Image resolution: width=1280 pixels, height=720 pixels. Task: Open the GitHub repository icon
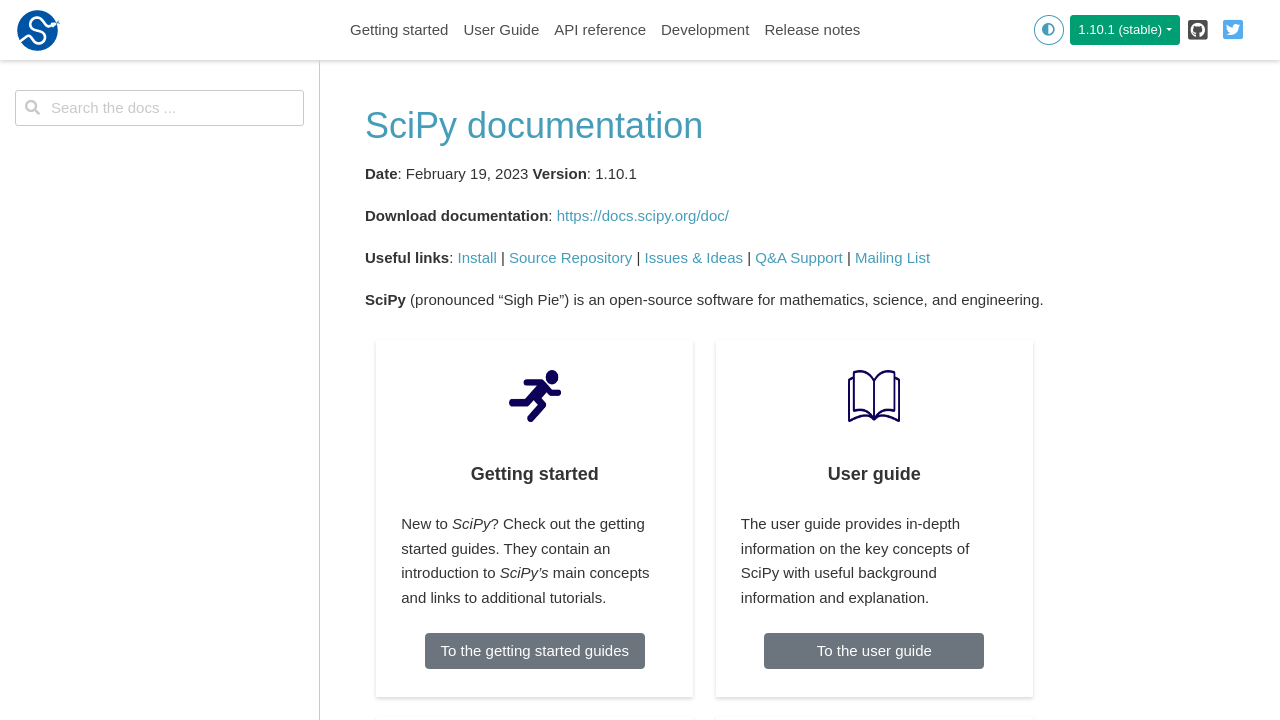[1198, 30]
